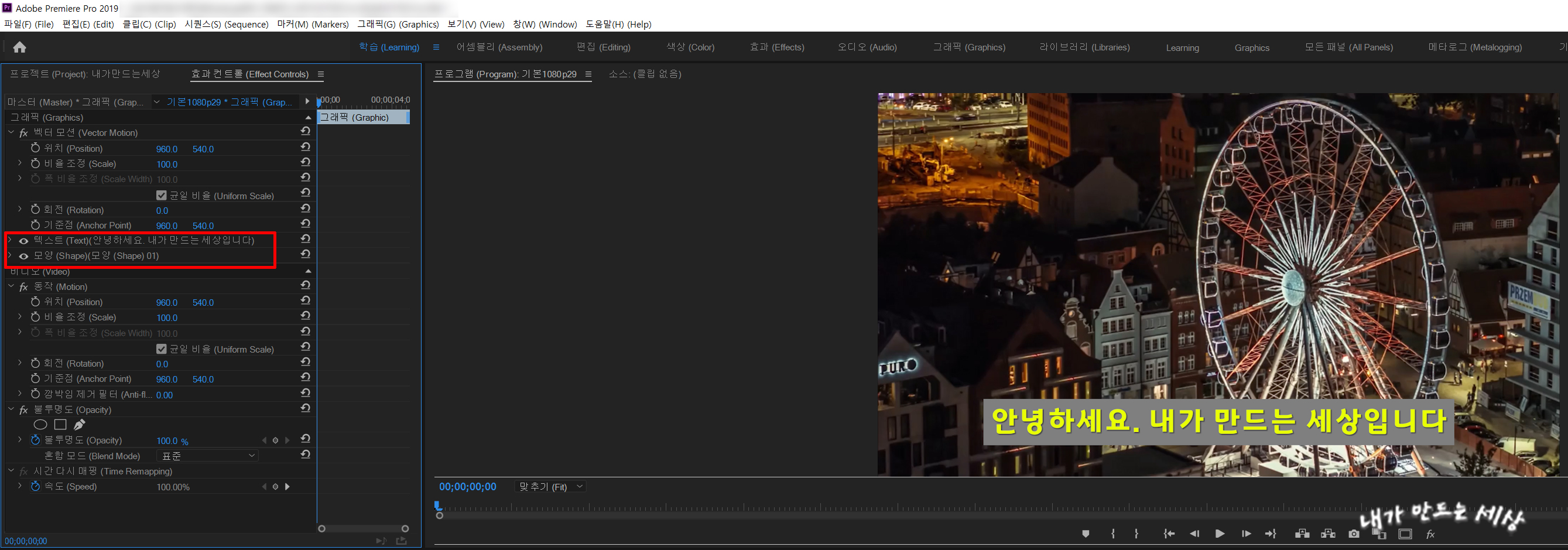Step forward one frame
This screenshot has width=1568, height=550.
(1246, 534)
